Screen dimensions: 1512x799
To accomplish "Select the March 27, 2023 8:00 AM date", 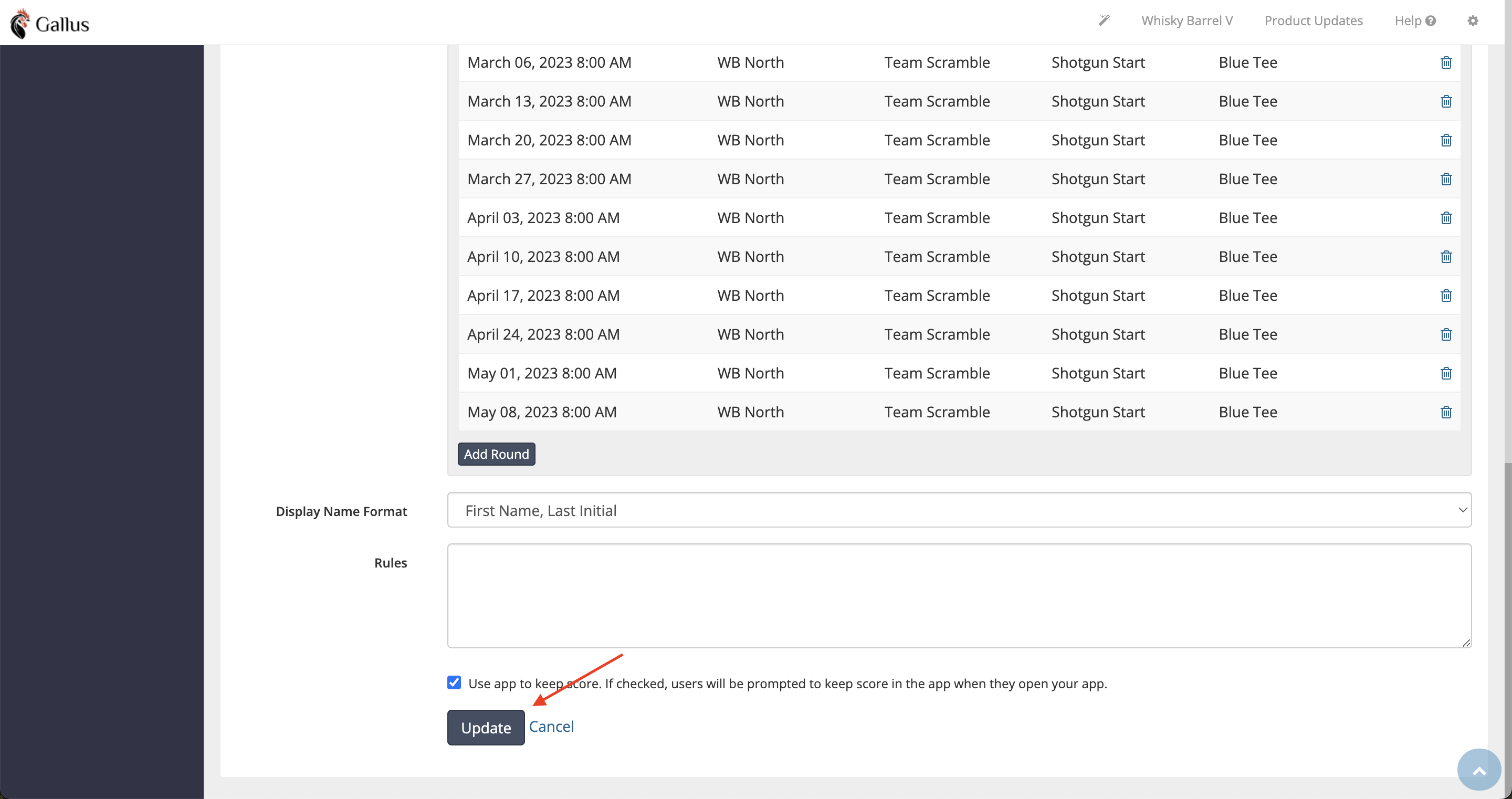I will pos(549,178).
